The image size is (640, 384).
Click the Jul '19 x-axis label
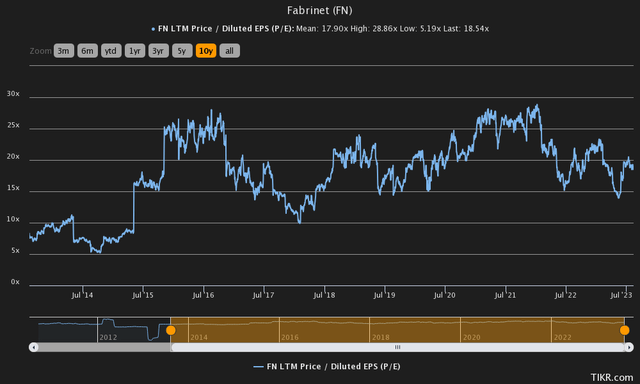pyautogui.click(x=384, y=295)
